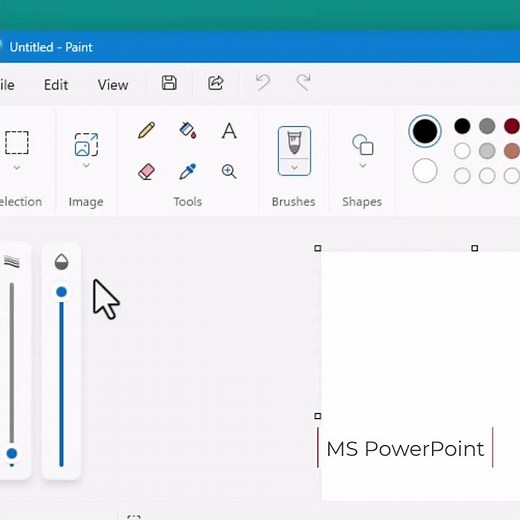Open the File menu
This screenshot has height=520, width=520.
coord(7,85)
